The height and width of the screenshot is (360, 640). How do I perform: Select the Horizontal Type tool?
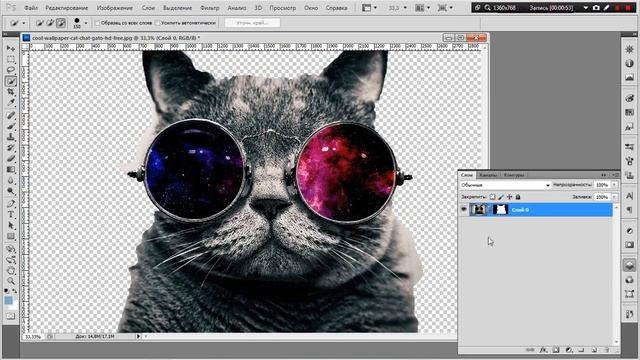point(11,215)
